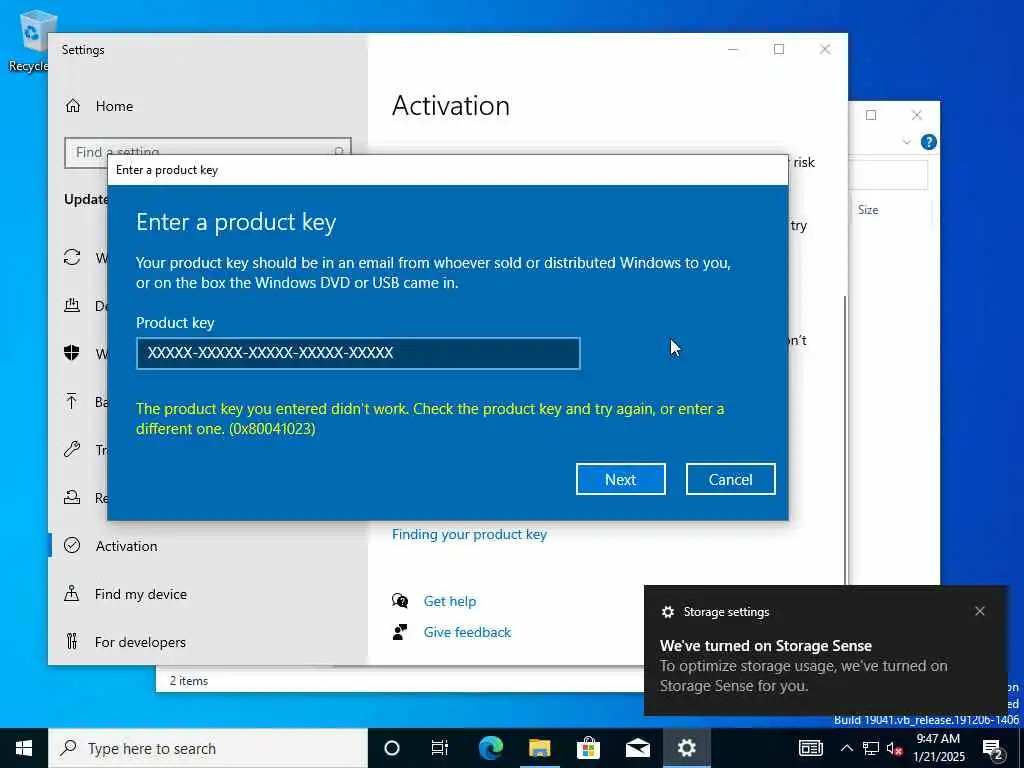
Task: Open News and interests taskbar icon
Action: click(x=811, y=748)
